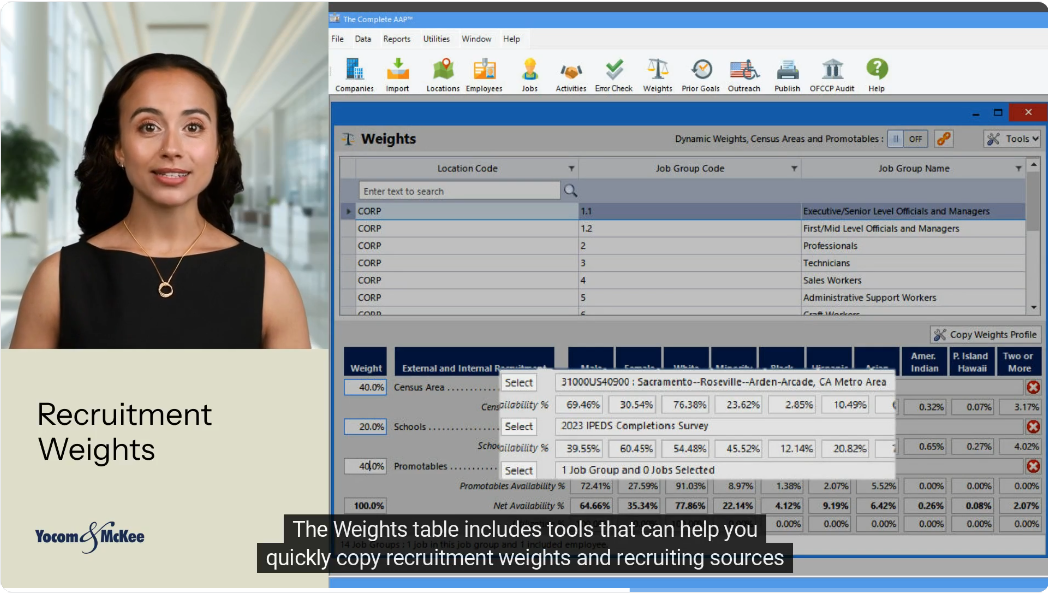This screenshot has height=593, width=1049.
Task: Click the Promotables weight field
Action: tap(365, 466)
